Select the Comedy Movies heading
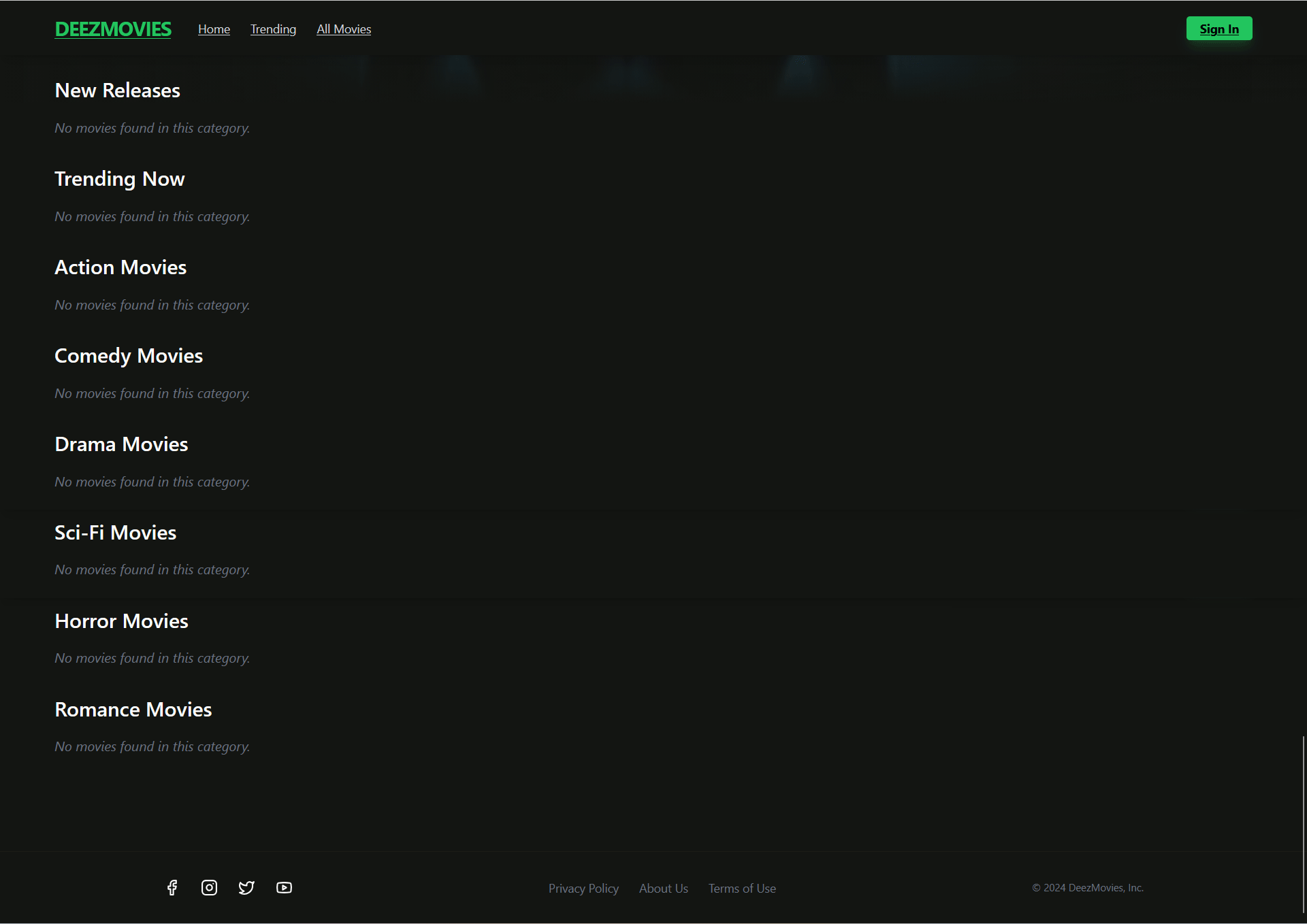Image resolution: width=1307 pixels, height=924 pixels. tap(128, 355)
